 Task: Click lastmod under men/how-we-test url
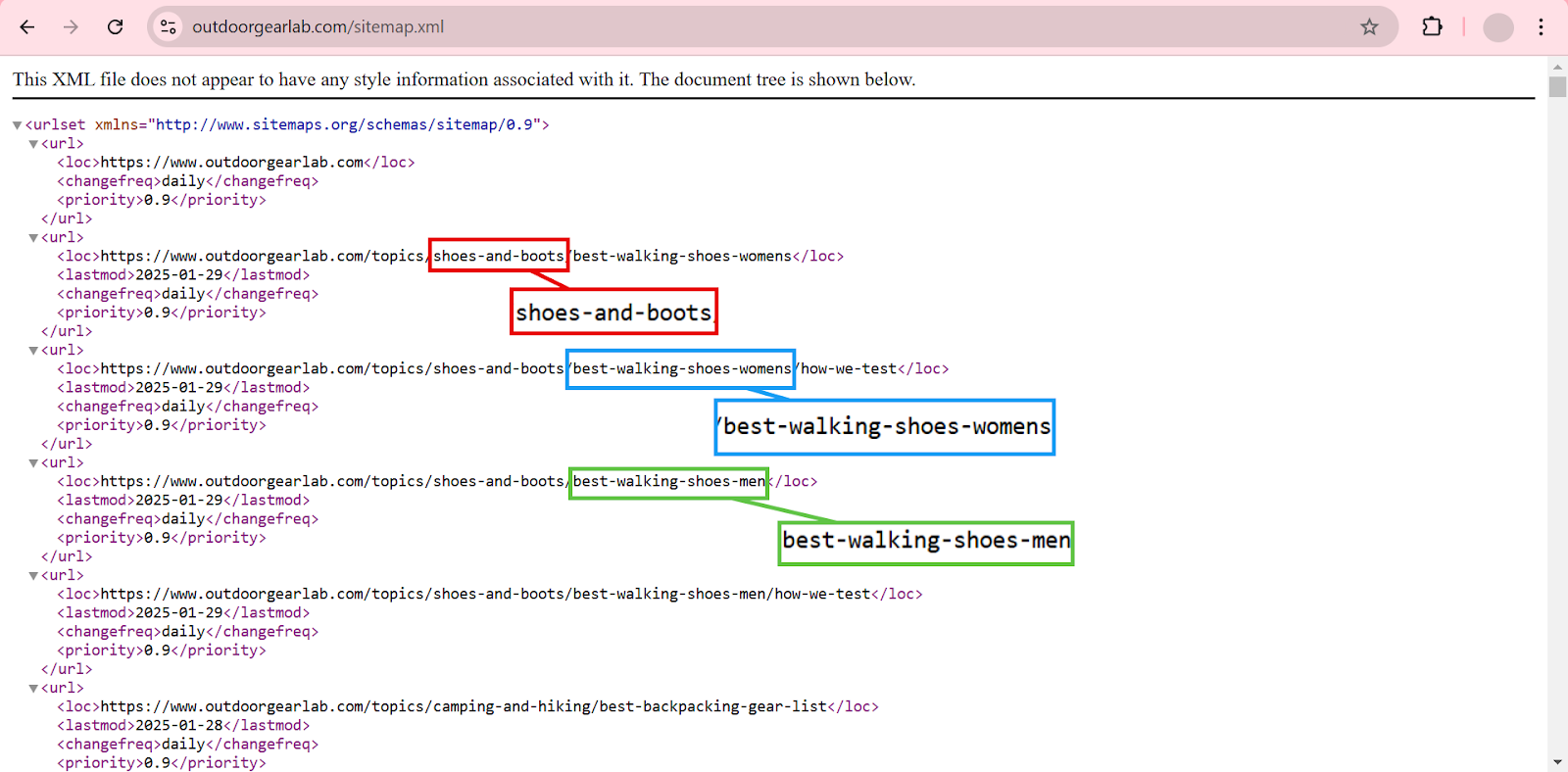[x=183, y=613]
